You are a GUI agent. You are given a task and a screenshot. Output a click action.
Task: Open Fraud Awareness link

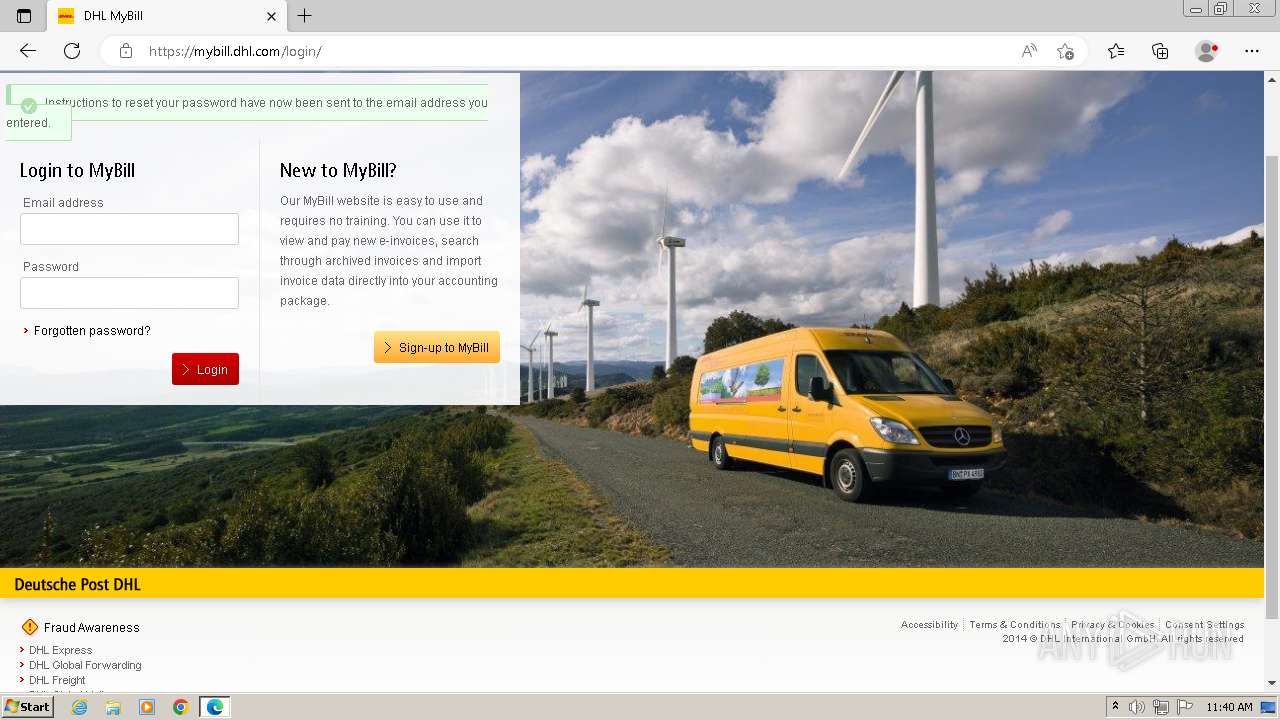coord(91,628)
